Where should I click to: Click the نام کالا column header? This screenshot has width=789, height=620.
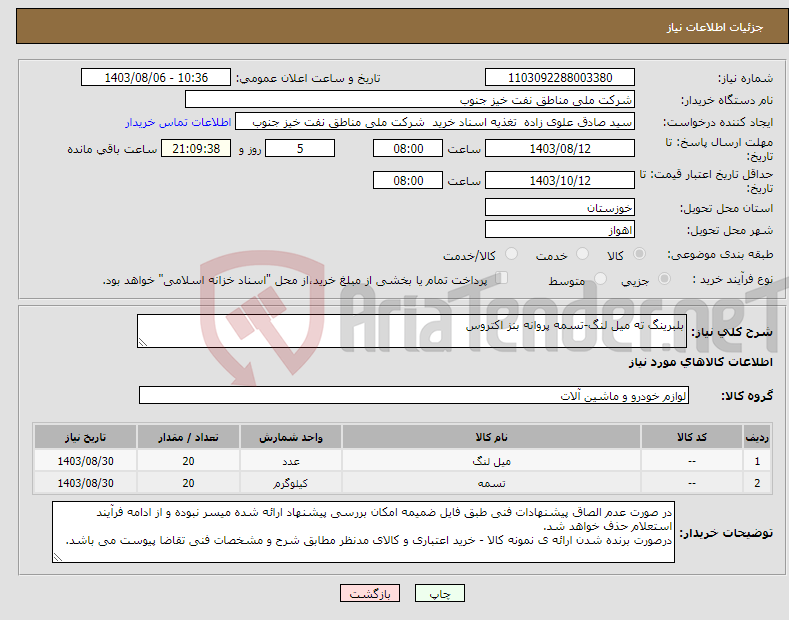(x=491, y=437)
